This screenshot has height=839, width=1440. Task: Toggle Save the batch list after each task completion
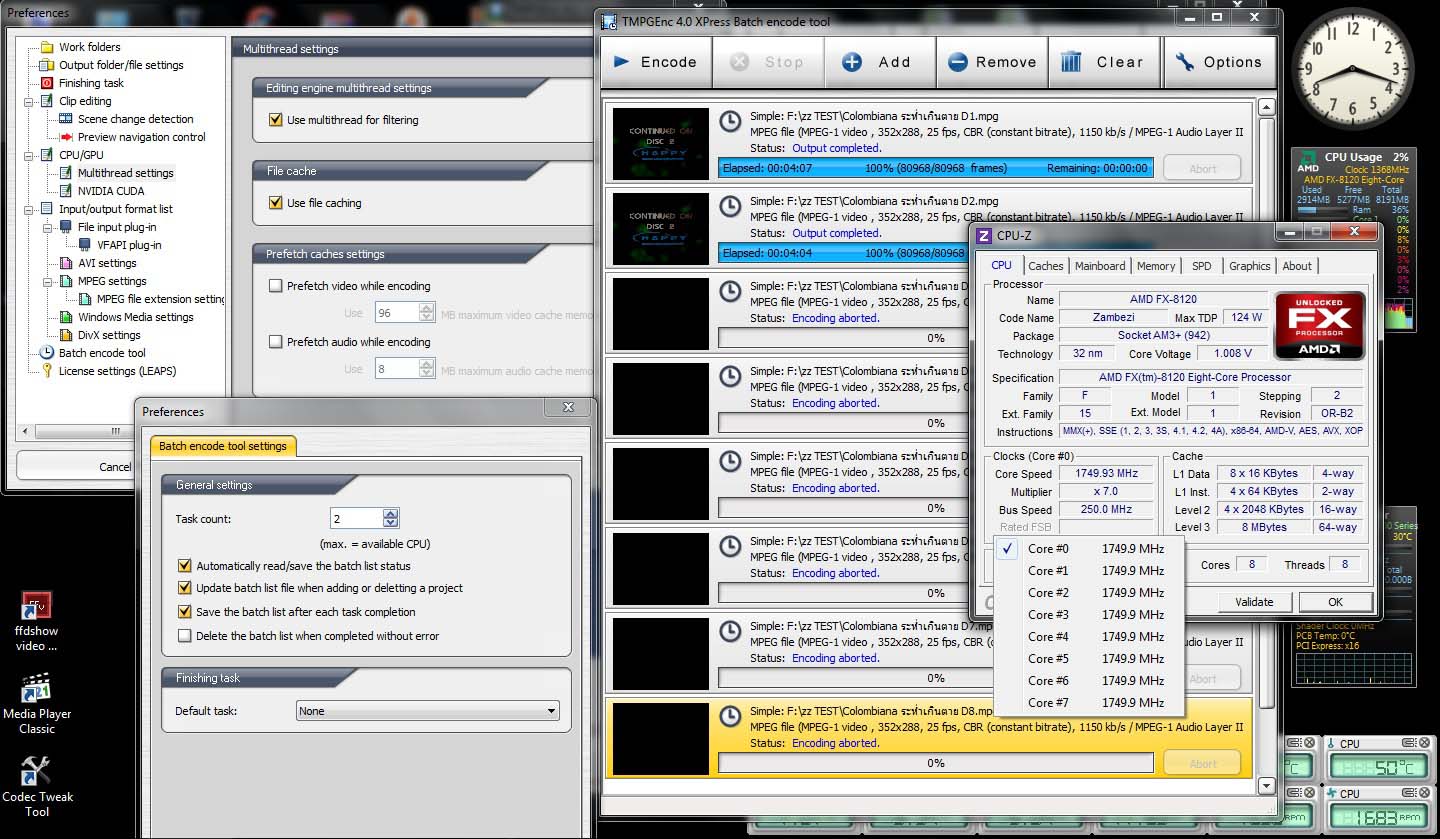point(184,612)
